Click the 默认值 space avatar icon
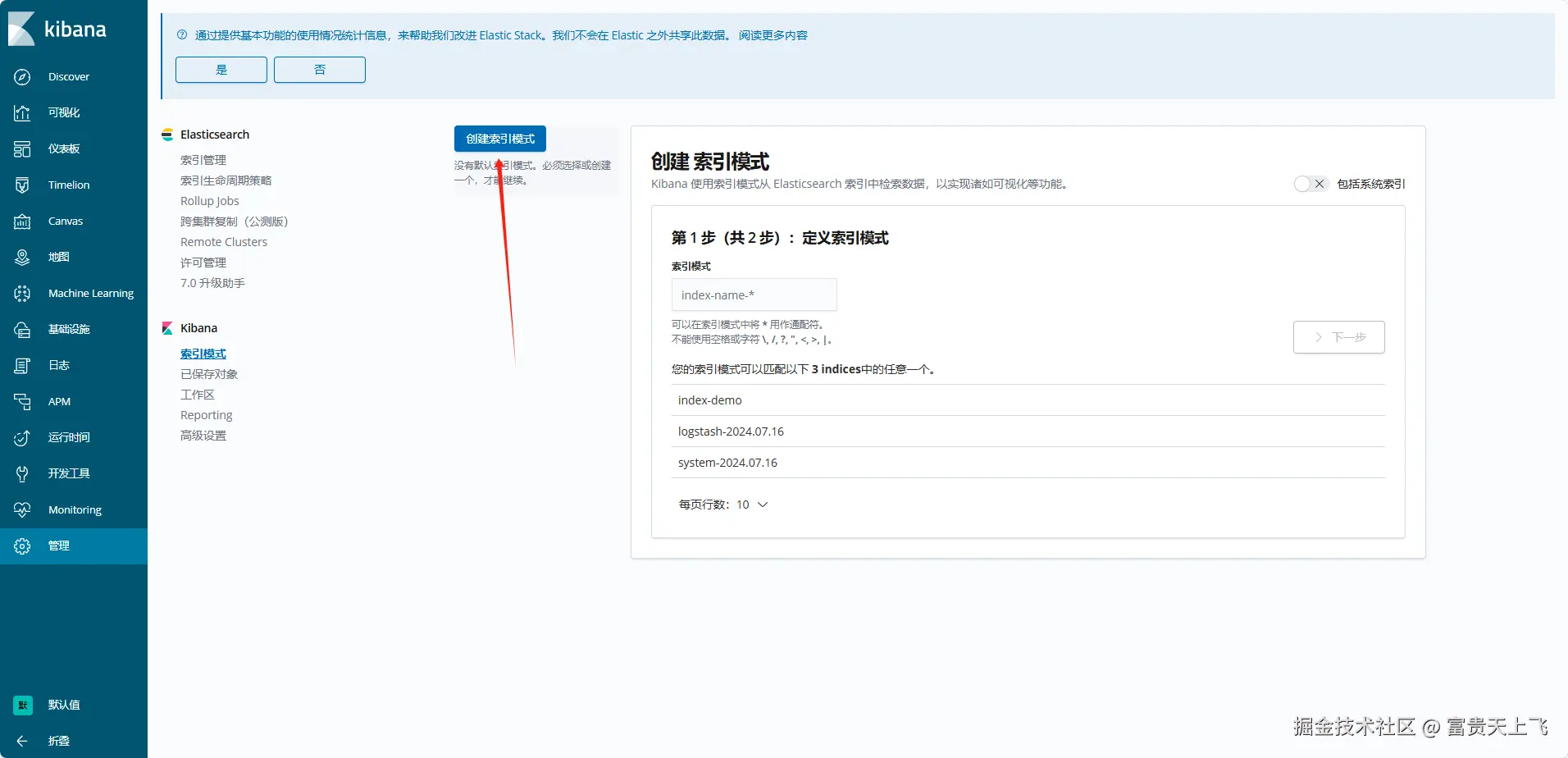Screen dimensions: 1568x758 coord(23,705)
